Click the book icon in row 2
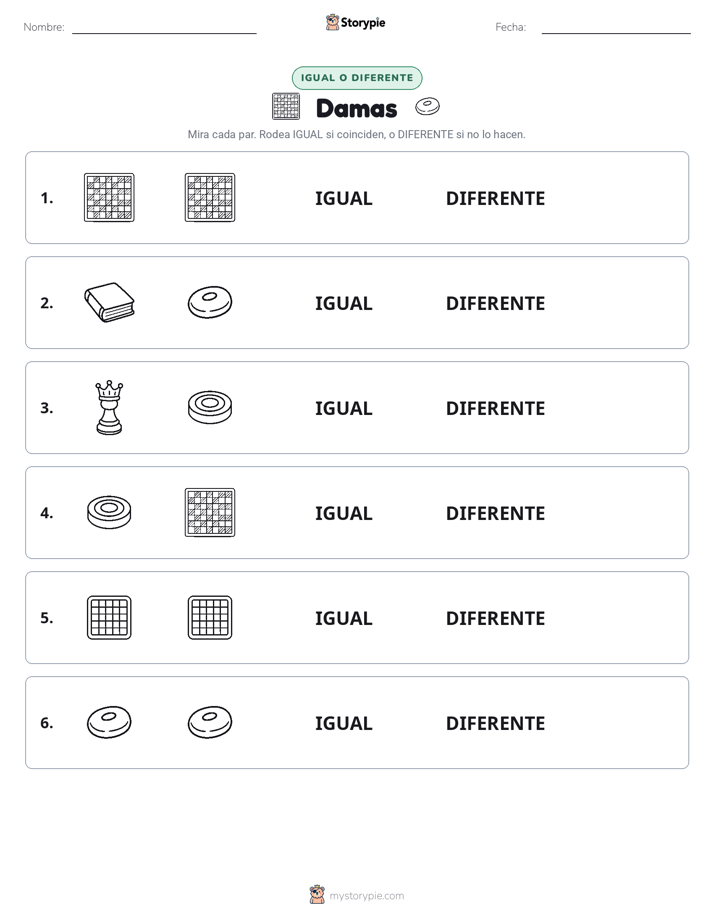This screenshot has width=714, height=924. (109, 302)
